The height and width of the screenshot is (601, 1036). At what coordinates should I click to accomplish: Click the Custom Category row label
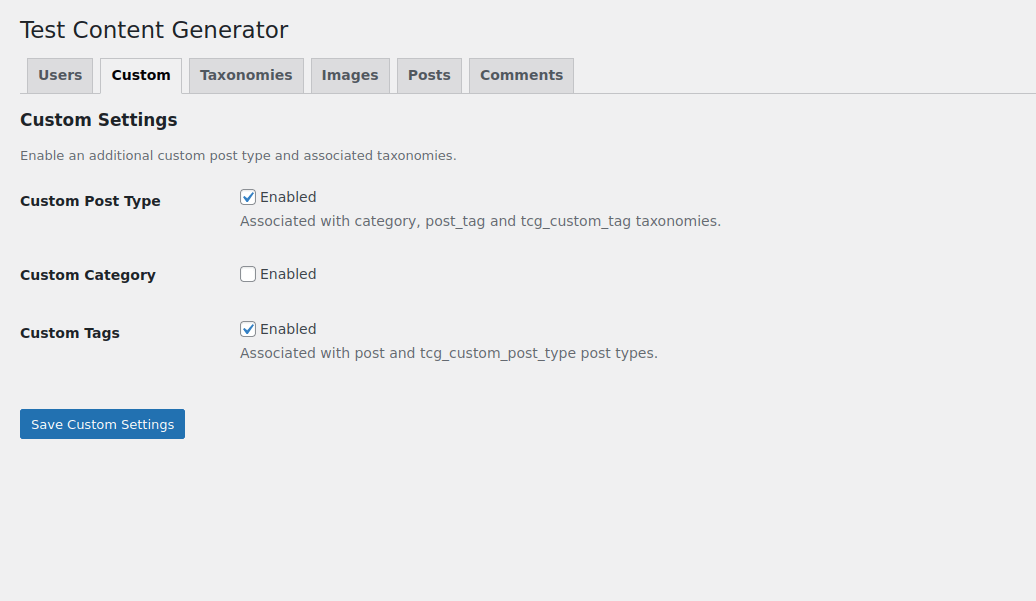[88, 275]
